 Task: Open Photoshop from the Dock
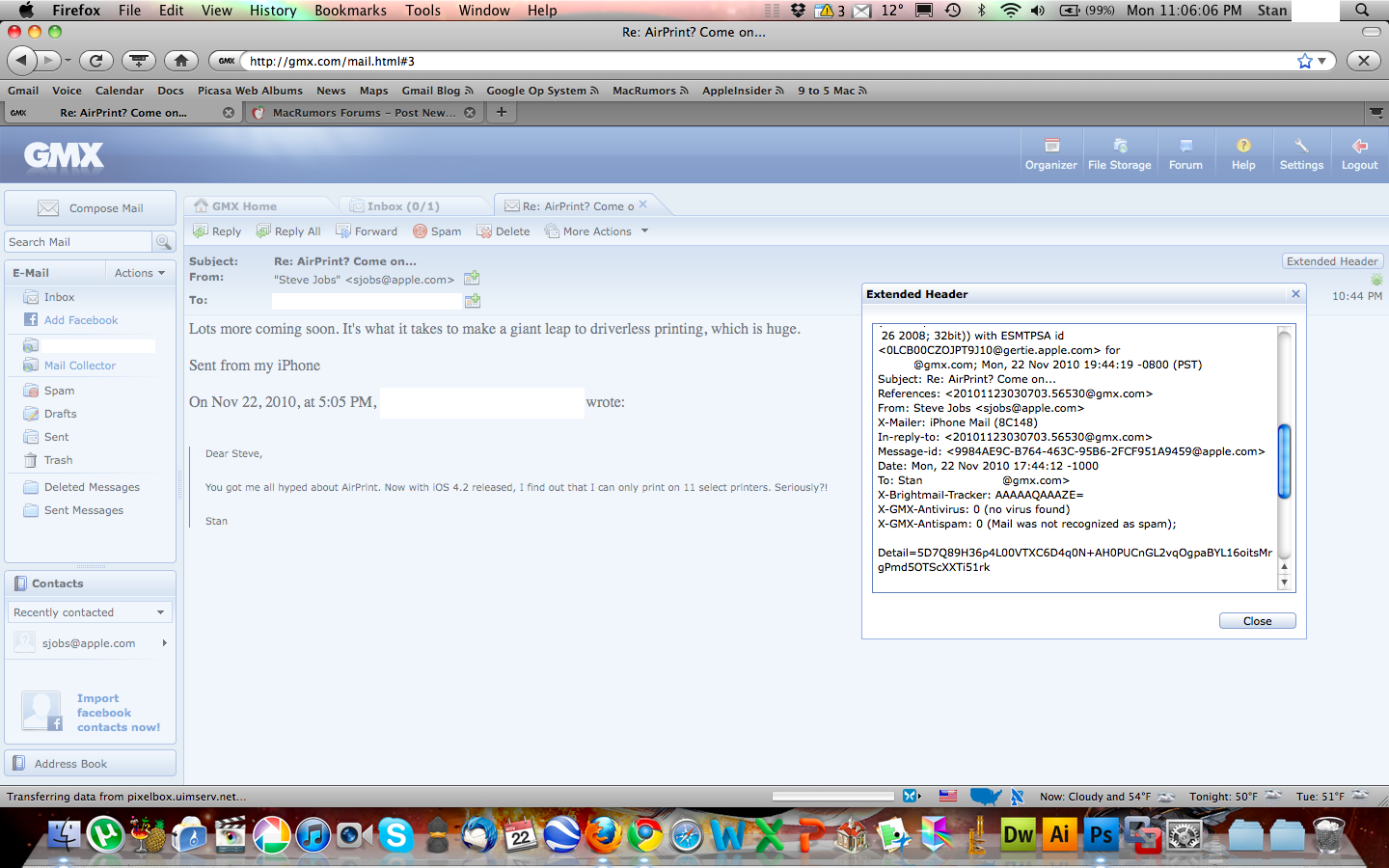coord(1101,834)
